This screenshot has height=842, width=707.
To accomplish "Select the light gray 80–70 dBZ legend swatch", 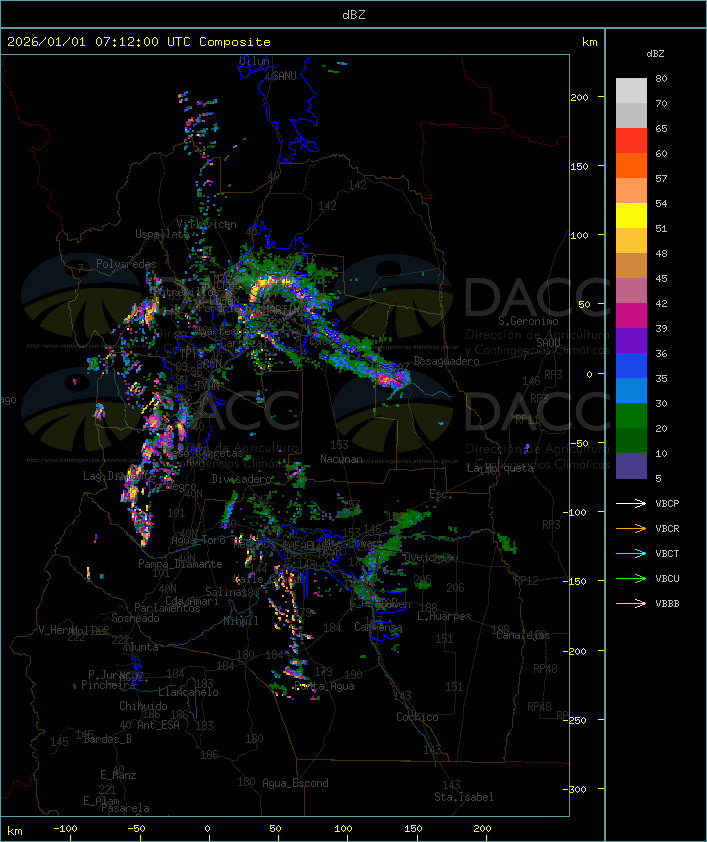I will [631, 91].
